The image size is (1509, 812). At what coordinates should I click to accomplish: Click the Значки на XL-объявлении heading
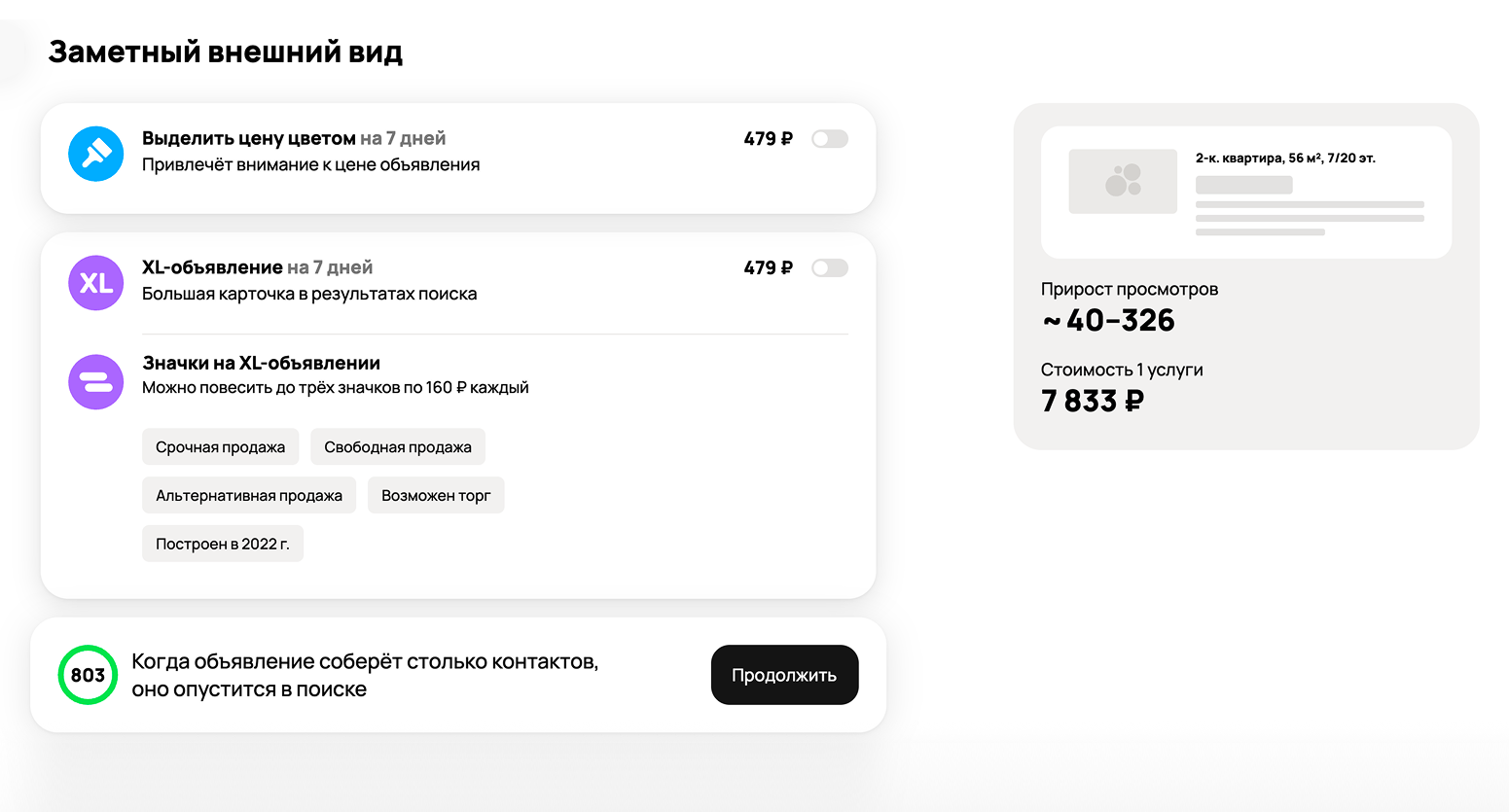261,363
